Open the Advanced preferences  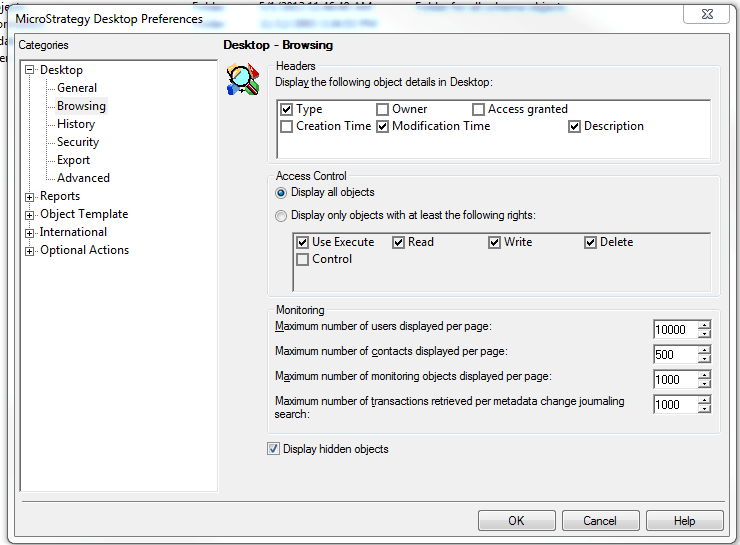point(83,178)
